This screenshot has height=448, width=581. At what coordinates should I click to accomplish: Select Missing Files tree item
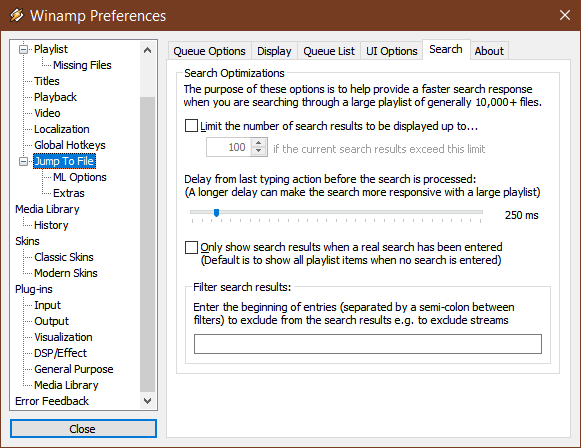(x=82, y=65)
